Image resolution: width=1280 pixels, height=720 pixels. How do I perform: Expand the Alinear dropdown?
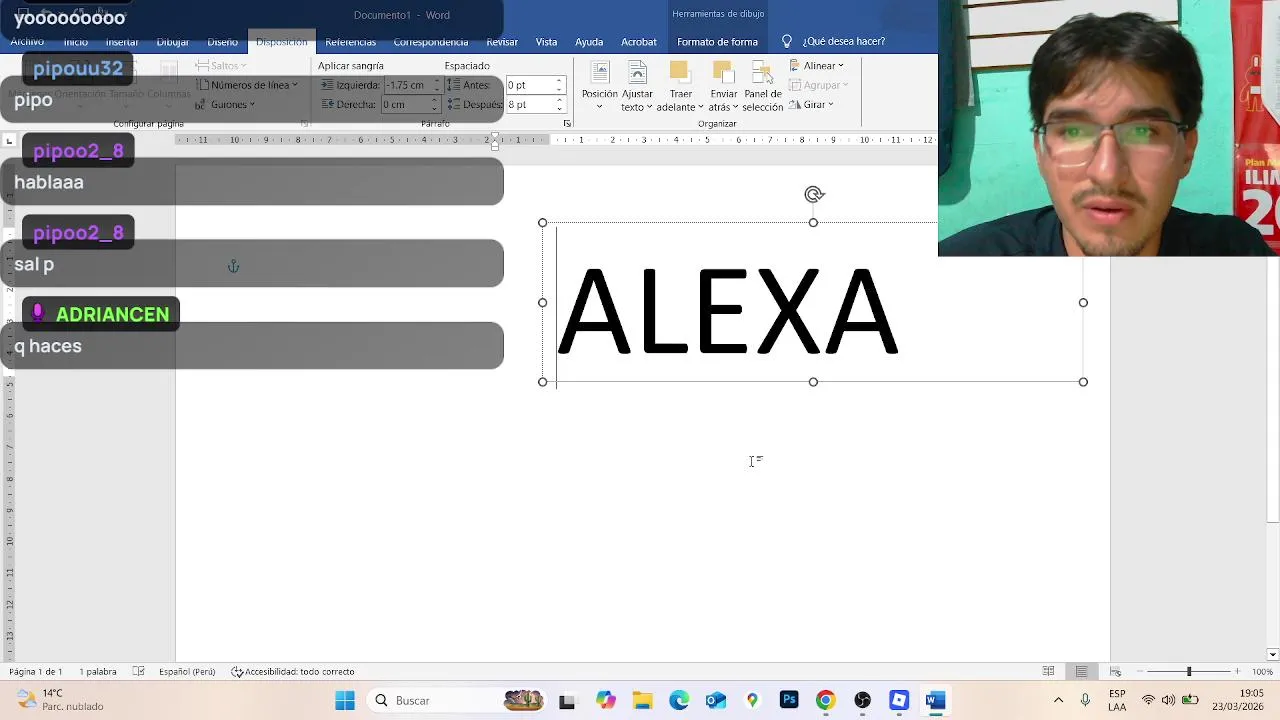[x=817, y=66]
